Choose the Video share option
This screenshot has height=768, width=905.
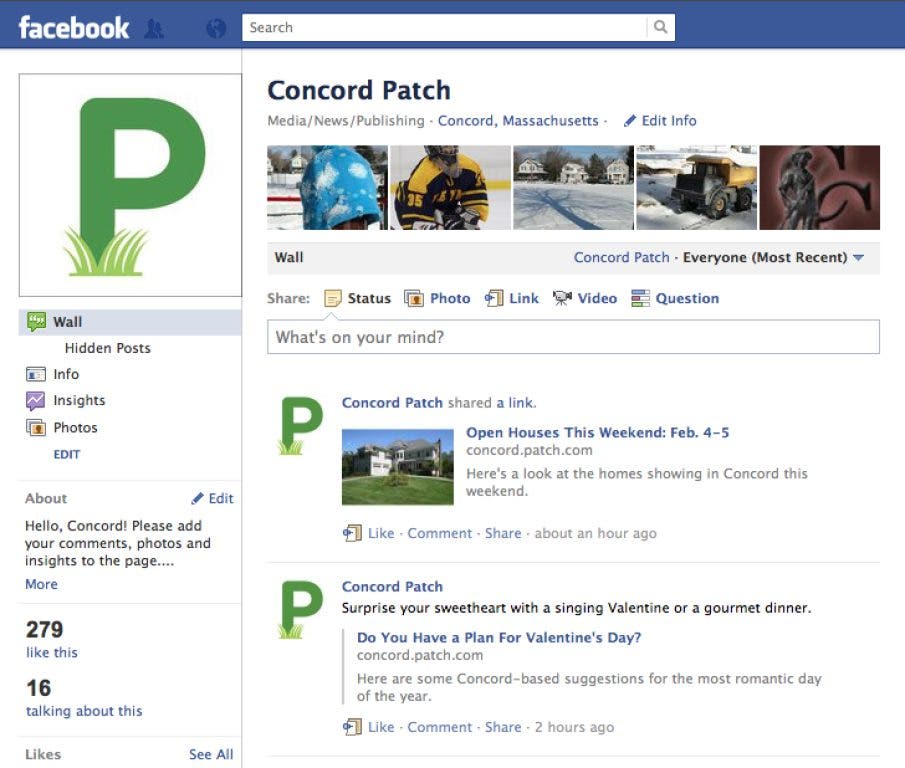[562, 298]
